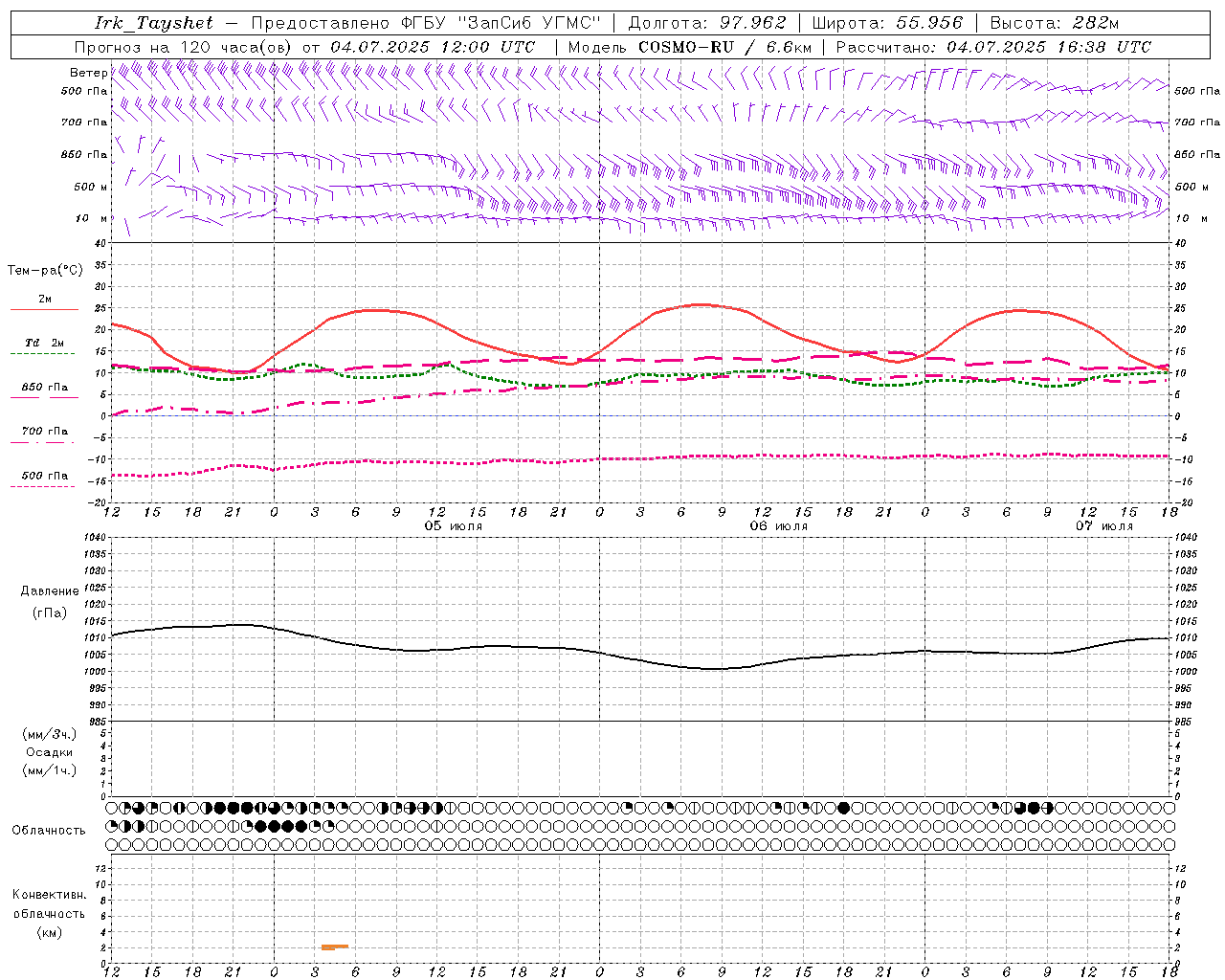Click the '07 июля' date label
1225x980 pixels.
pos(1104,526)
